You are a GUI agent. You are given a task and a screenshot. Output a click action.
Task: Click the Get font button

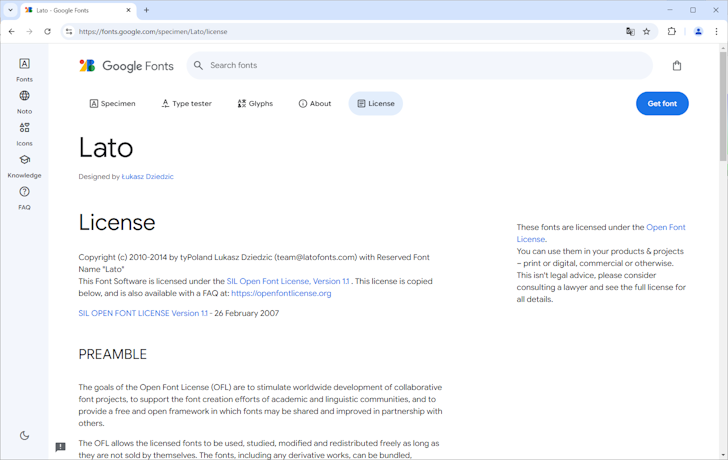pyautogui.click(x=662, y=104)
